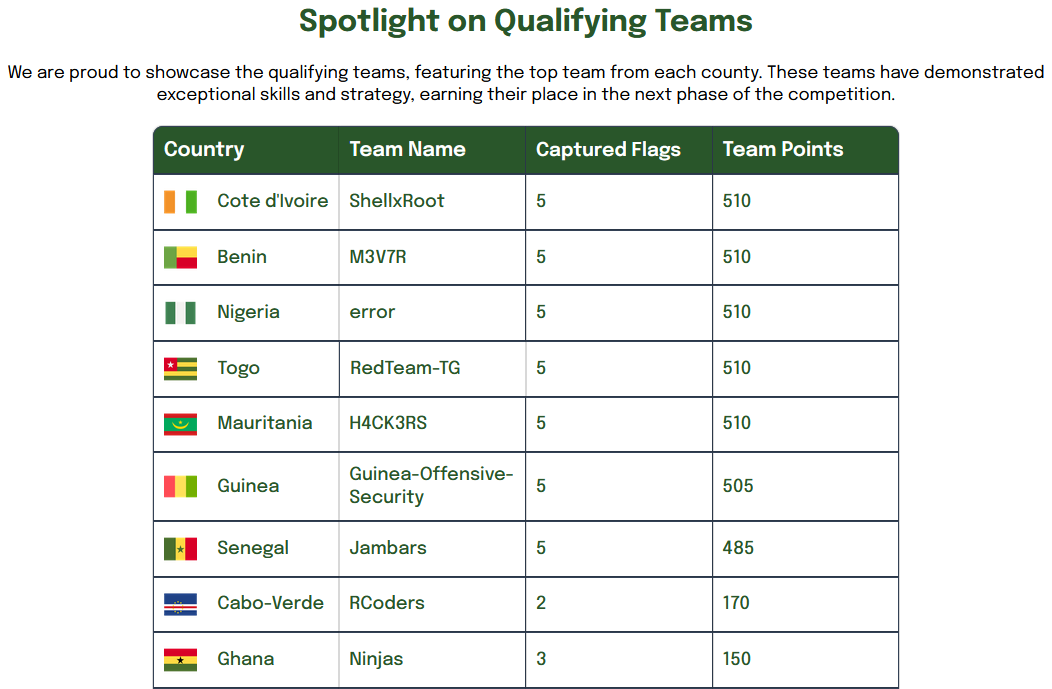Click the Jambars team name cell
1052x689 pixels.
point(432,549)
